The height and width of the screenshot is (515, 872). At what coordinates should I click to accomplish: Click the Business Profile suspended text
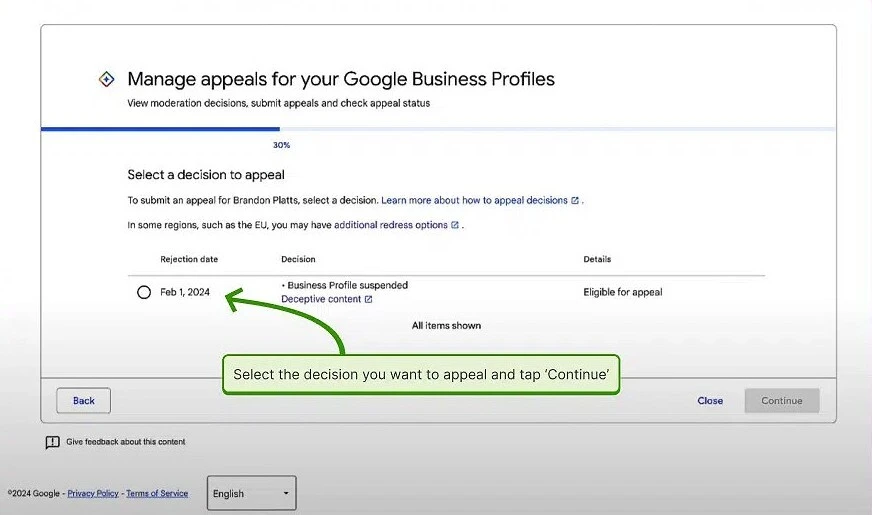[348, 285]
